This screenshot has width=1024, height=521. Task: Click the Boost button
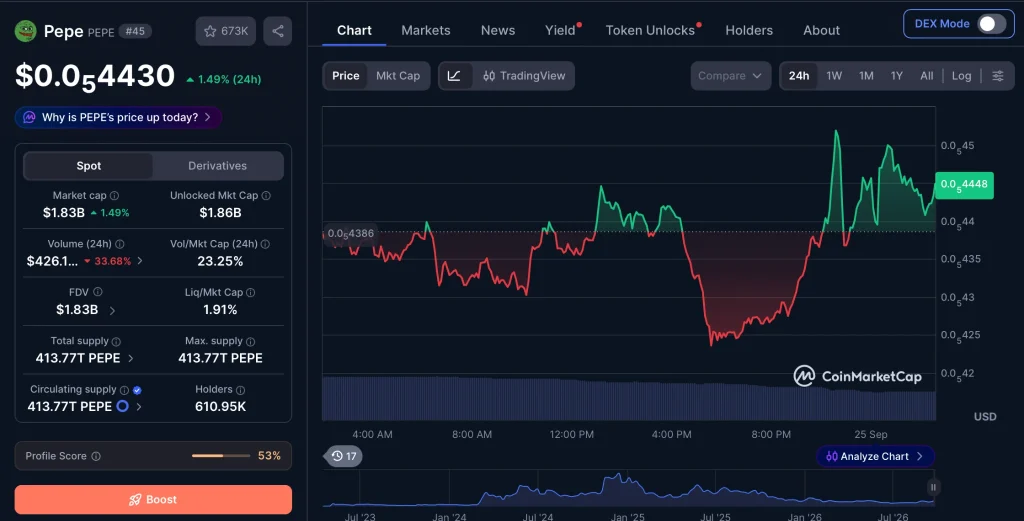pyautogui.click(x=153, y=499)
